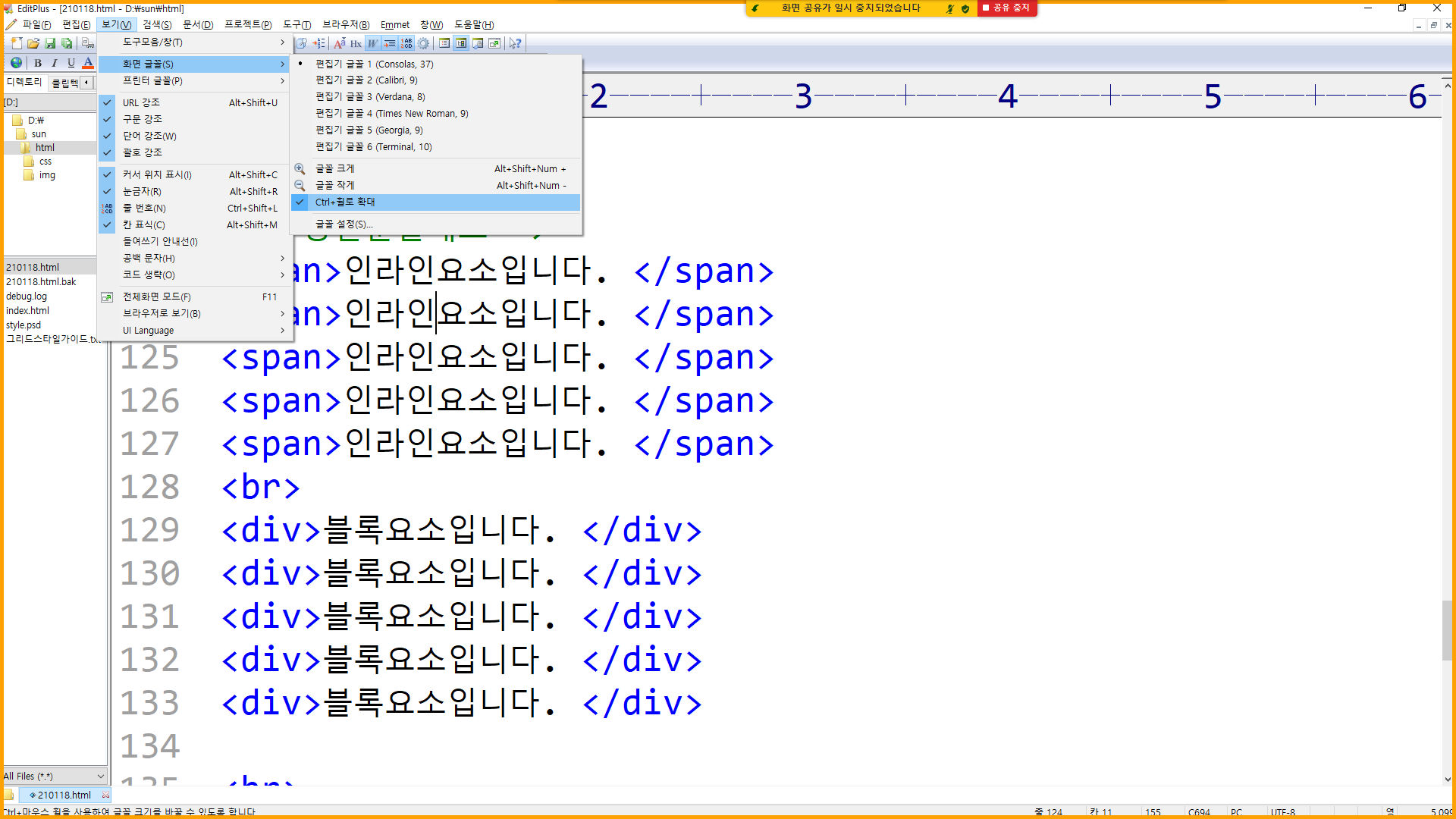Image resolution: width=1456 pixels, height=819 pixels.
Task: Open index.html in the file list
Action: (x=28, y=310)
